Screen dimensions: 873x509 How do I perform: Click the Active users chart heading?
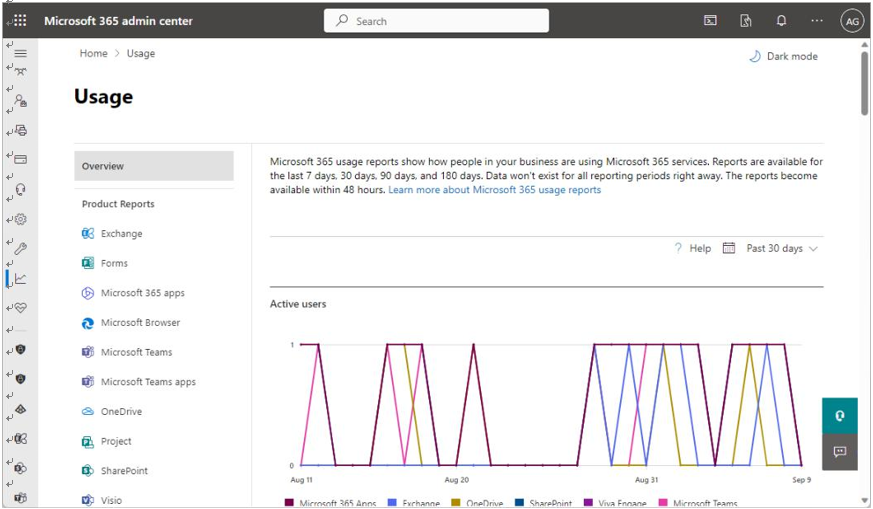pos(298,304)
